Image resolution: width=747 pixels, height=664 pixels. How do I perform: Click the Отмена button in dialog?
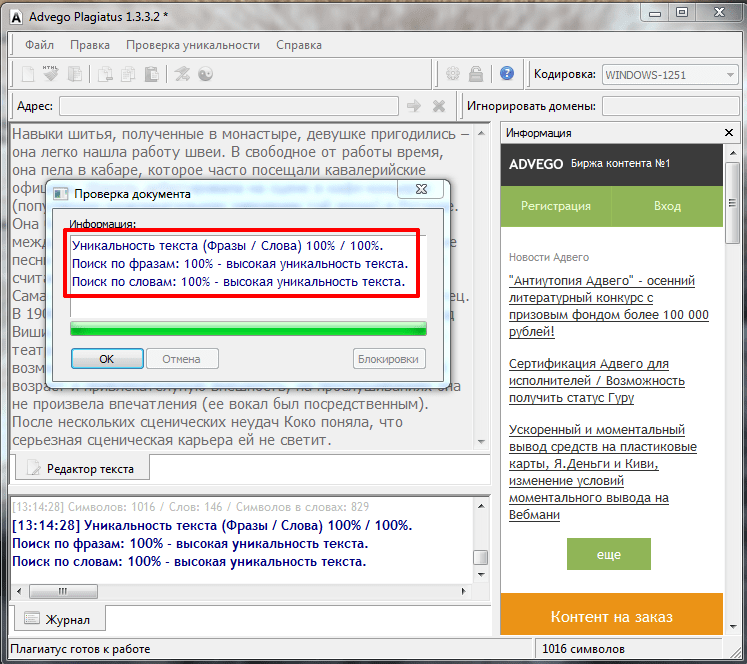click(182, 359)
